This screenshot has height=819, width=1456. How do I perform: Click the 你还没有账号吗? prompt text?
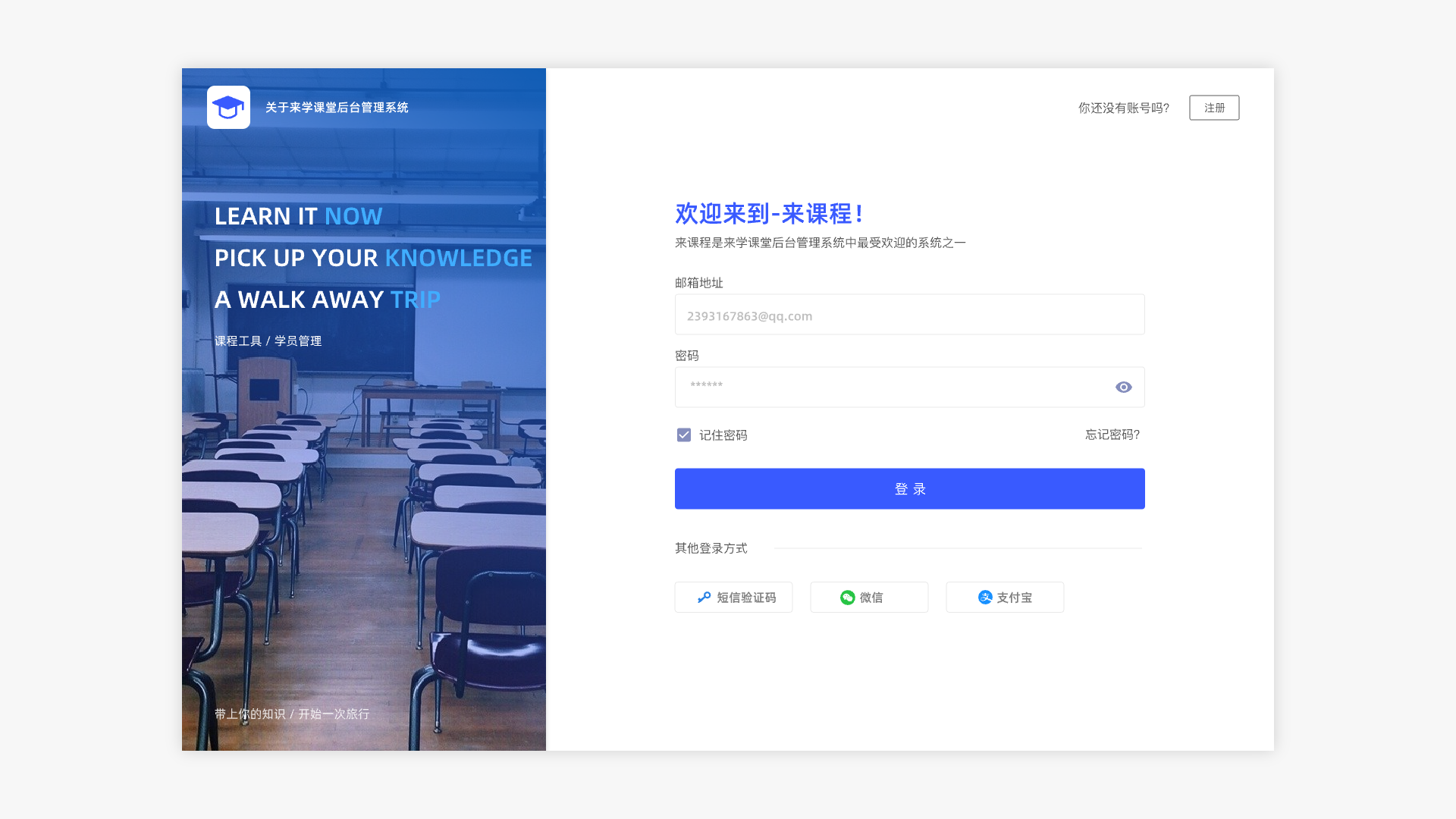1123,108
